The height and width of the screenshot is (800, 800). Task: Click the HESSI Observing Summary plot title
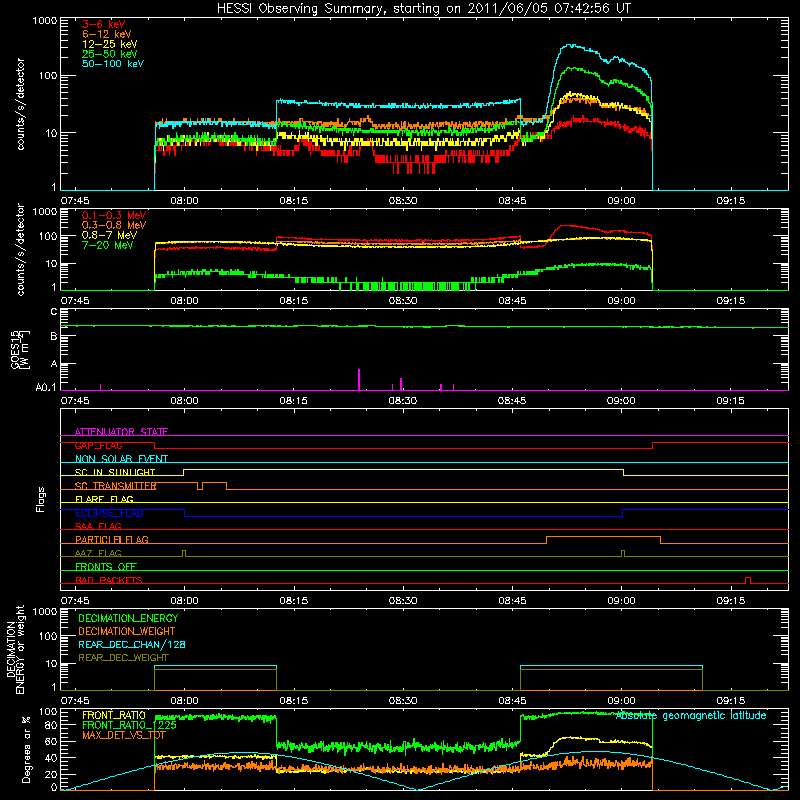pyautogui.click(x=424, y=9)
